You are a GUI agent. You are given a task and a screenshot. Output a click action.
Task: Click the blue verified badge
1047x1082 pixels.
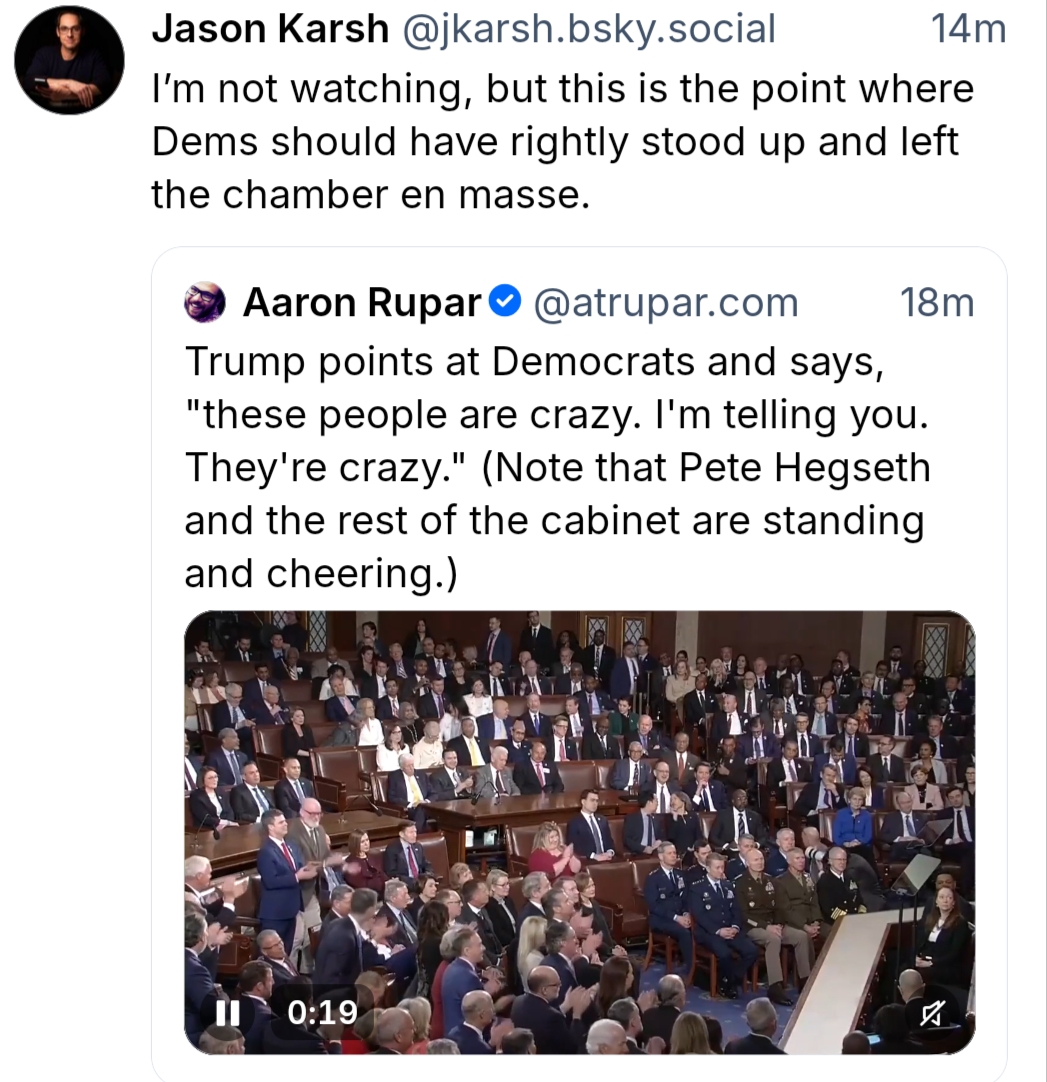pyautogui.click(x=508, y=301)
